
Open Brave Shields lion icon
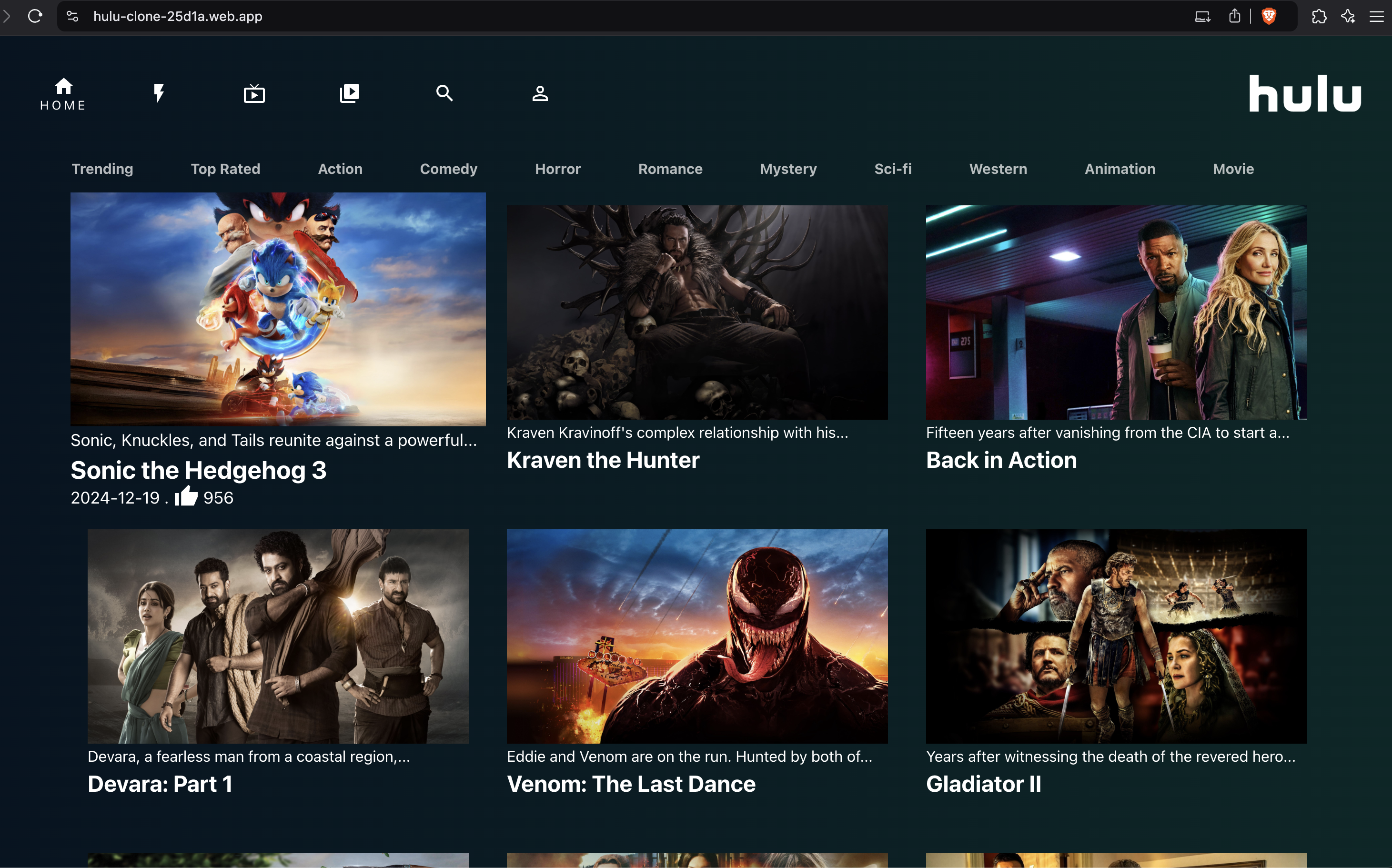click(x=1269, y=16)
